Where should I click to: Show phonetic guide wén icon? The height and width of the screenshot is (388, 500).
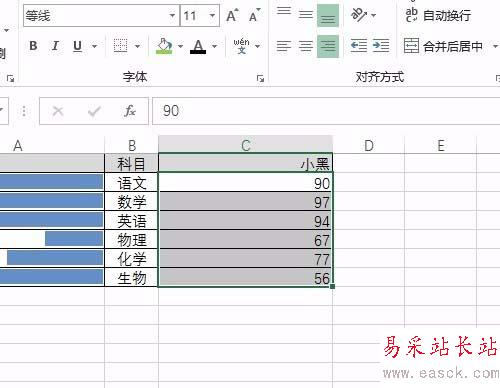click(x=241, y=46)
